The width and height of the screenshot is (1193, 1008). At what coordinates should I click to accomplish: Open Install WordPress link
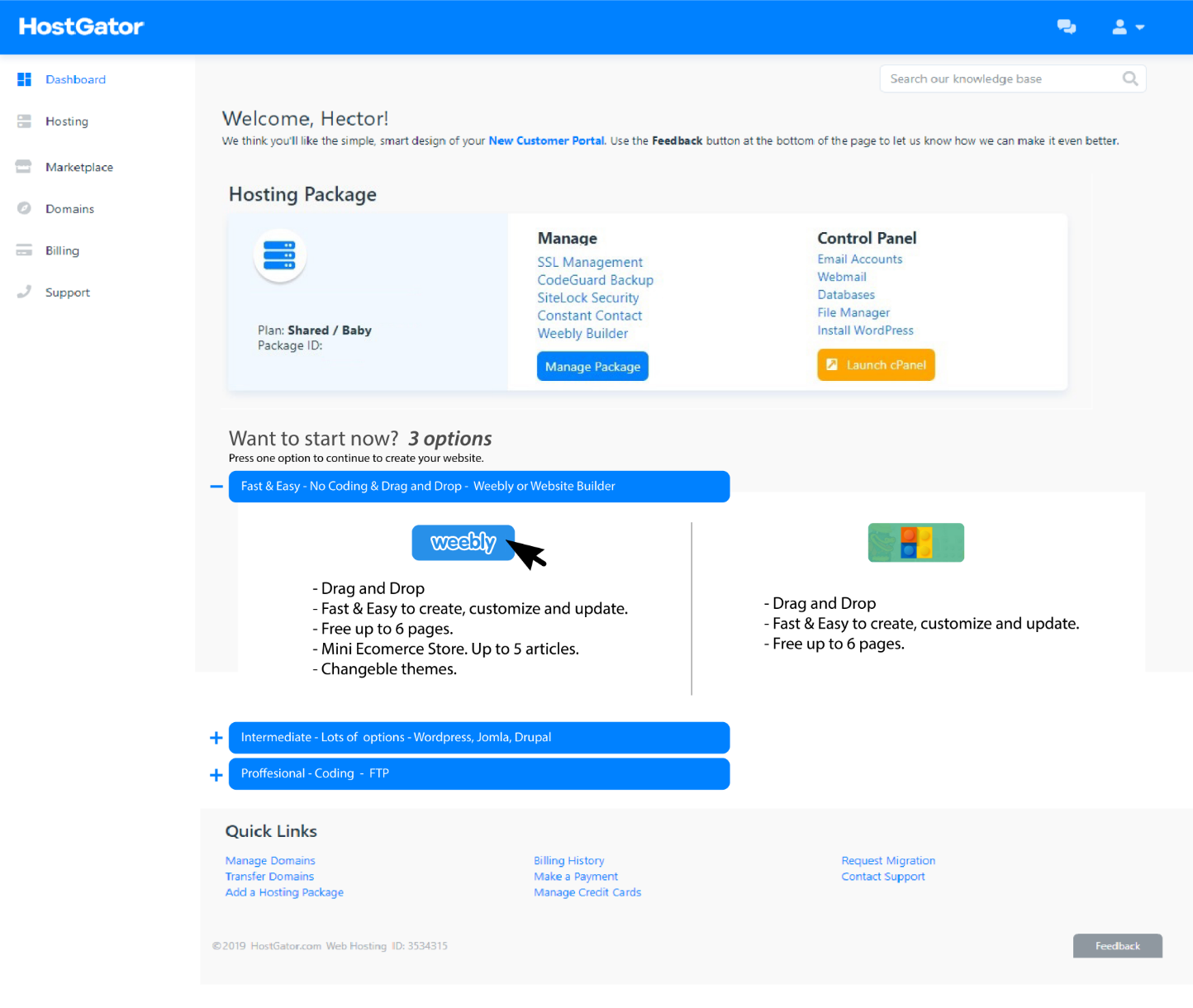[865, 330]
